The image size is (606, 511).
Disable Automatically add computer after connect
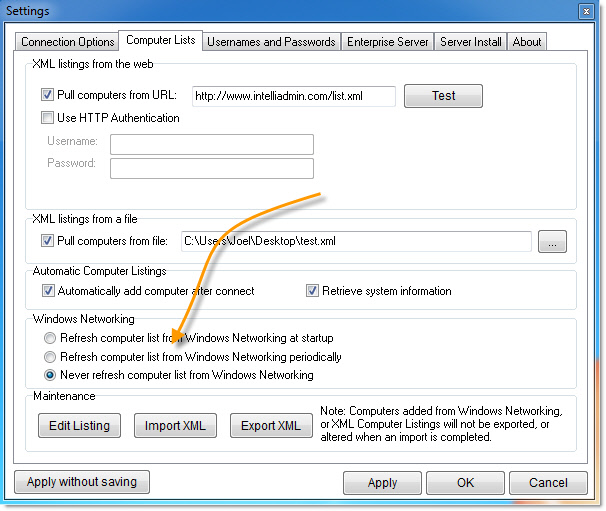click(48, 291)
